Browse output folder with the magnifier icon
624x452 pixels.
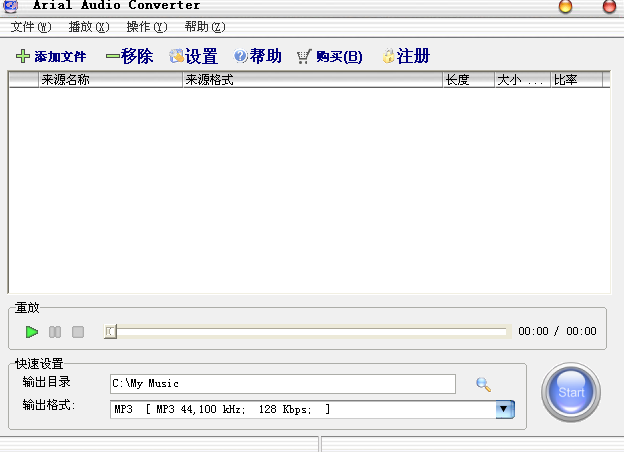pos(483,384)
